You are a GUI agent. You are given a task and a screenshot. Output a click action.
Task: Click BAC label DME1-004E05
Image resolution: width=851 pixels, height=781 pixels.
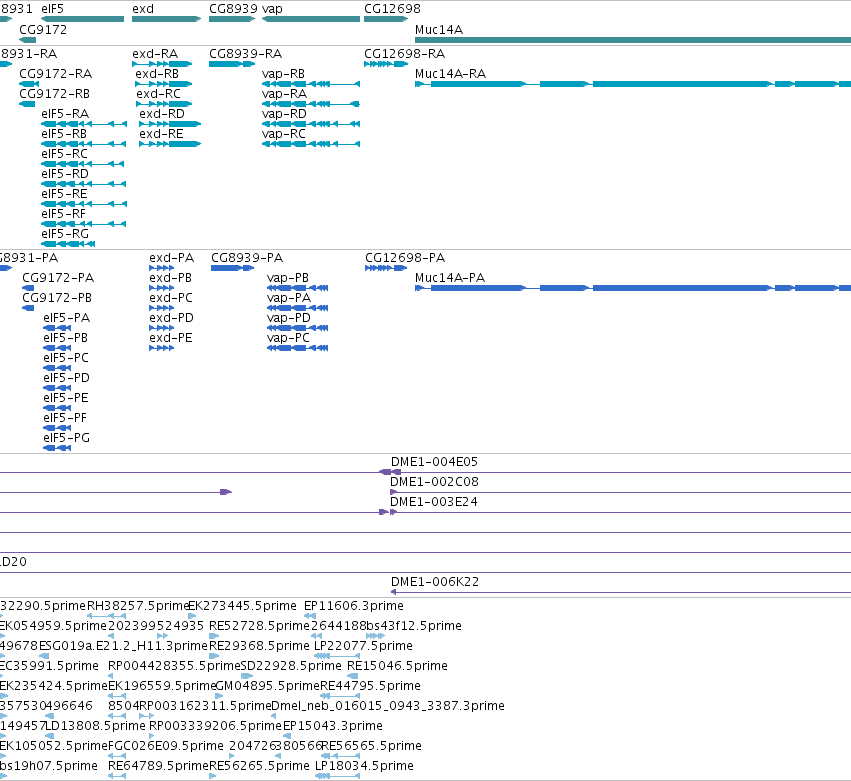pyautogui.click(x=434, y=461)
